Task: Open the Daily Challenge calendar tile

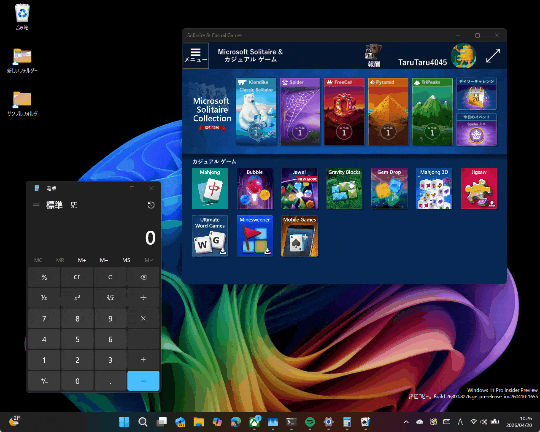Action: click(x=477, y=94)
